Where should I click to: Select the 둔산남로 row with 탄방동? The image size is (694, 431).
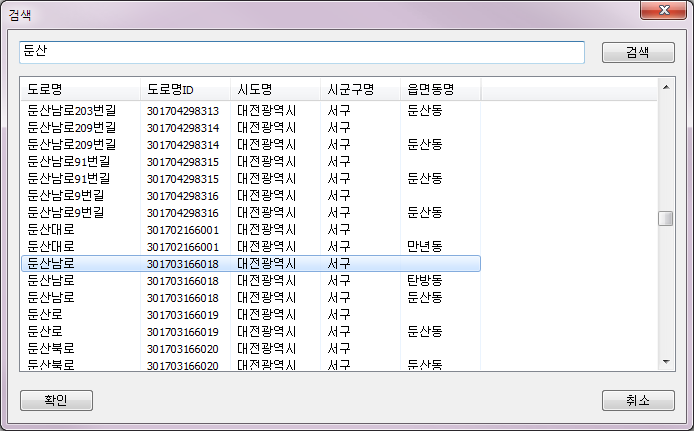pos(250,281)
